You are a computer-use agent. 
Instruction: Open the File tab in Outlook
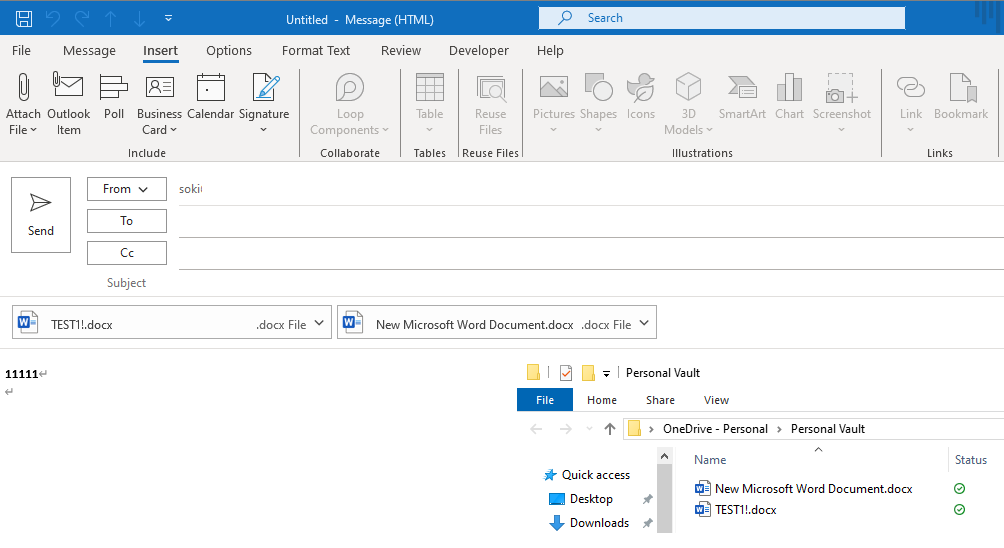click(x=21, y=51)
